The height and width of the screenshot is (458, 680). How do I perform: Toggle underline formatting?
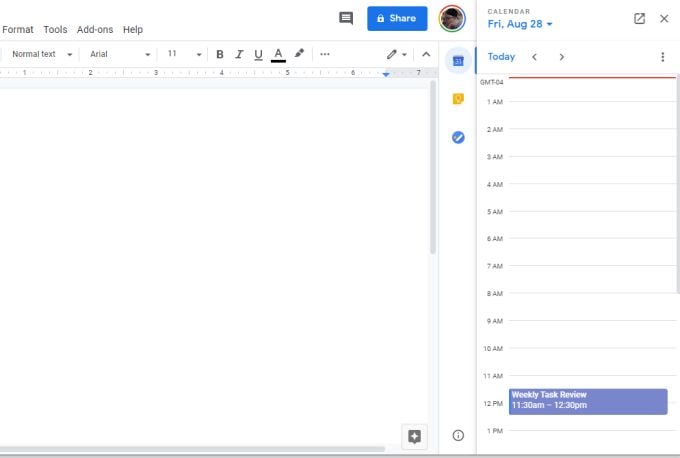click(x=258, y=54)
